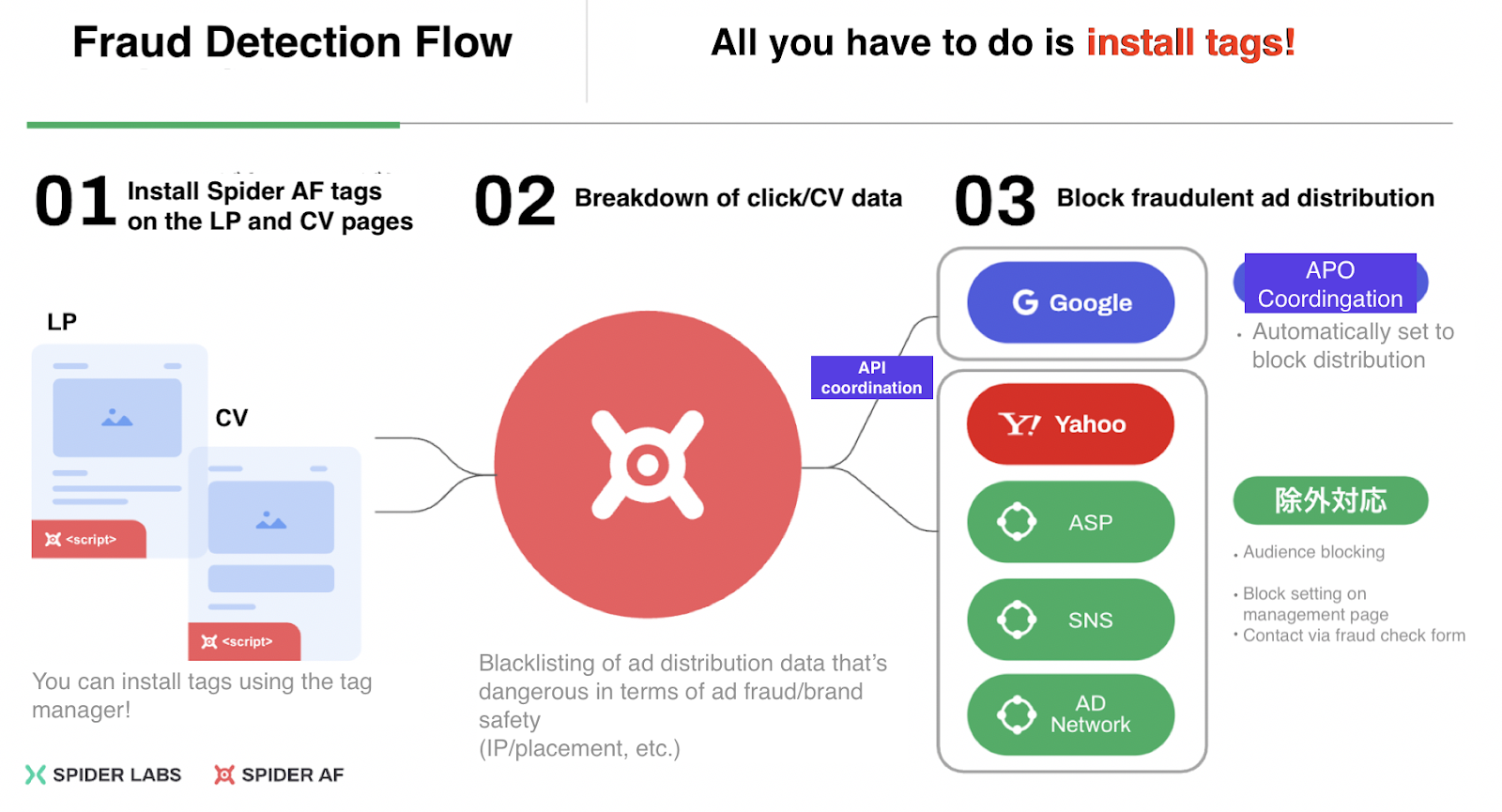
Task: Select the ASP green button
Action: click(x=1070, y=522)
